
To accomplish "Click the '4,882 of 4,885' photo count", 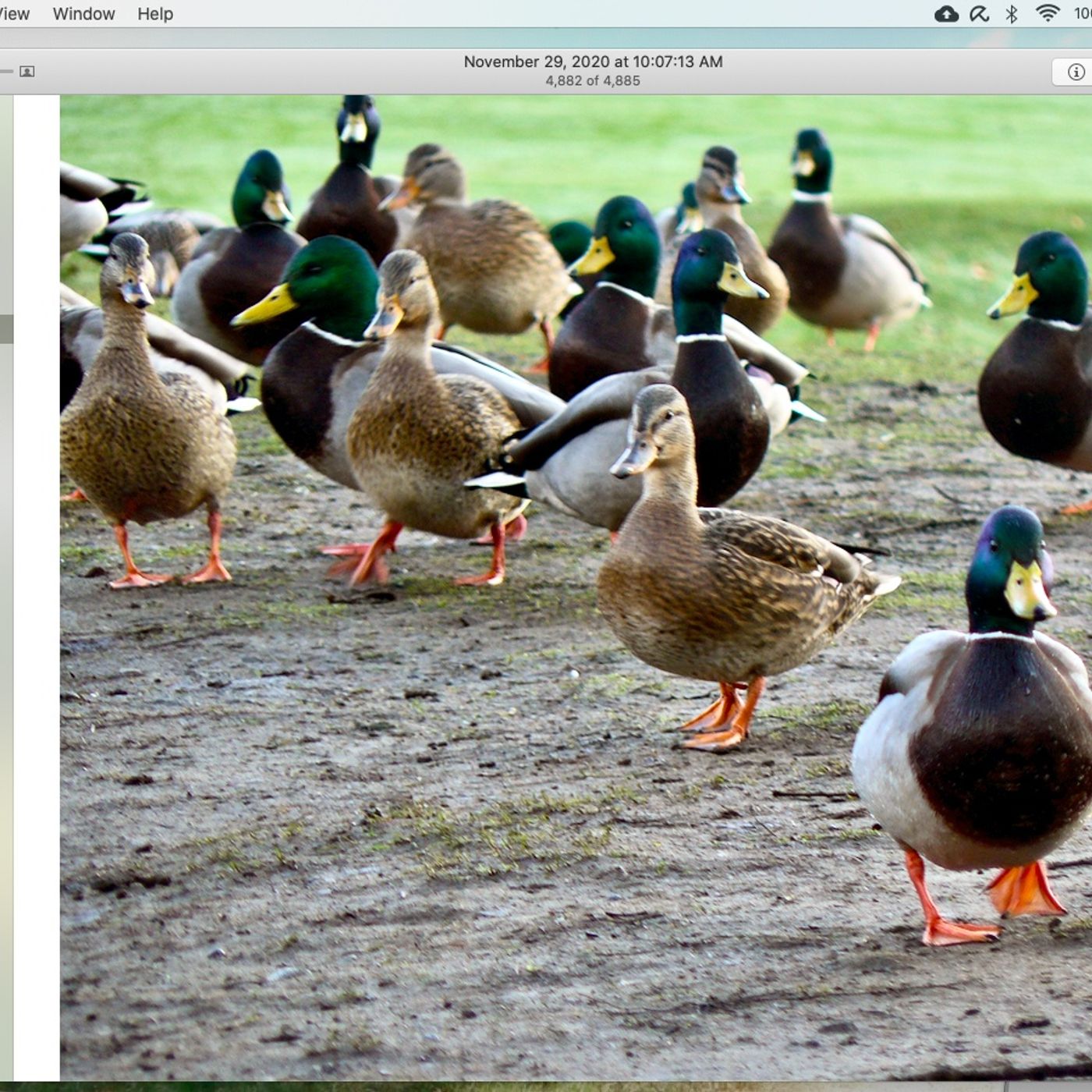I will (593, 81).
